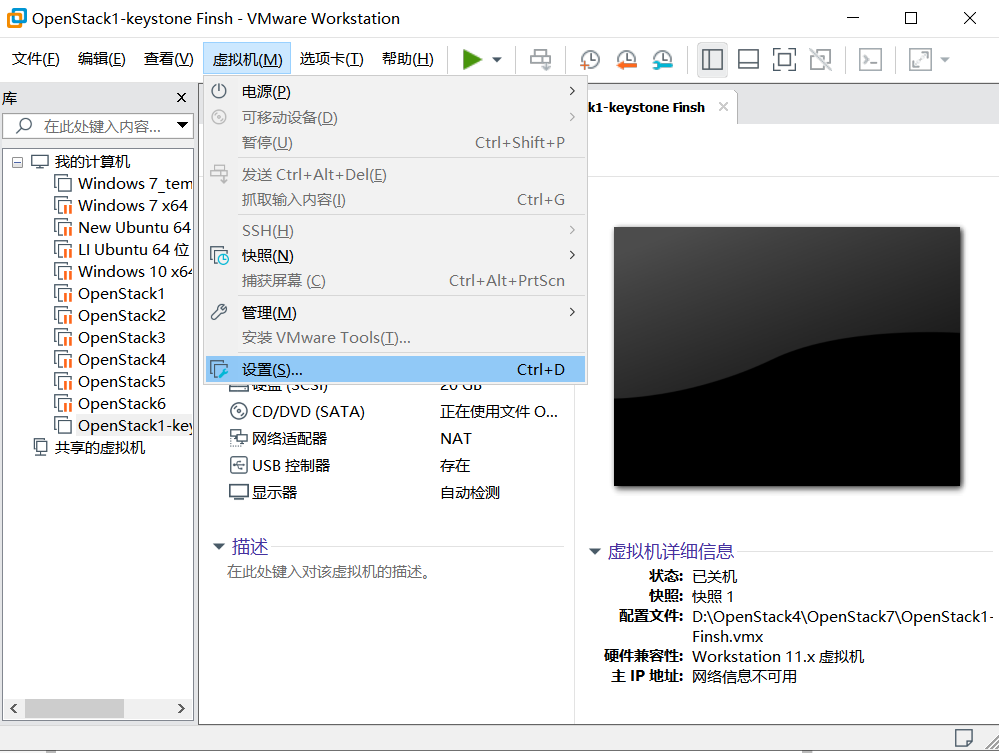This screenshot has width=999, height=753.
Task: Click the VMware icon in the bottom-right status bar
Action: tap(963, 736)
